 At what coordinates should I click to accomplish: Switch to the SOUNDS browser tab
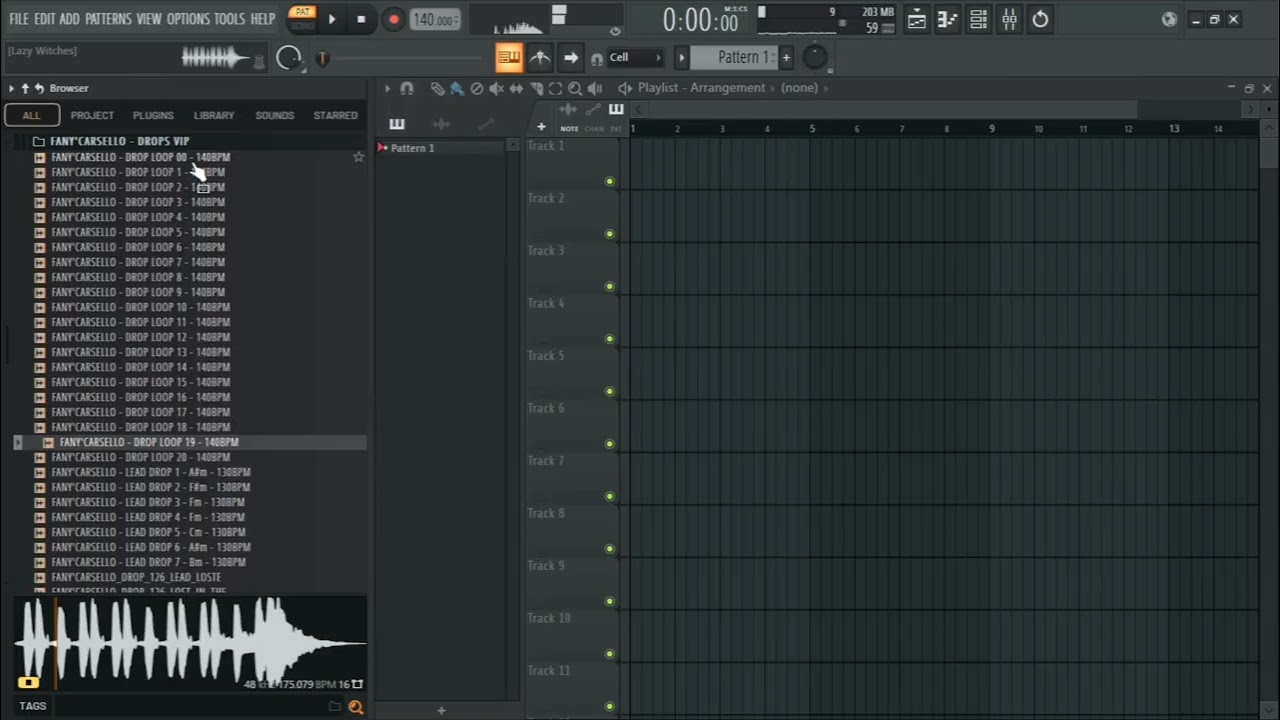click(x=274, y=115)
